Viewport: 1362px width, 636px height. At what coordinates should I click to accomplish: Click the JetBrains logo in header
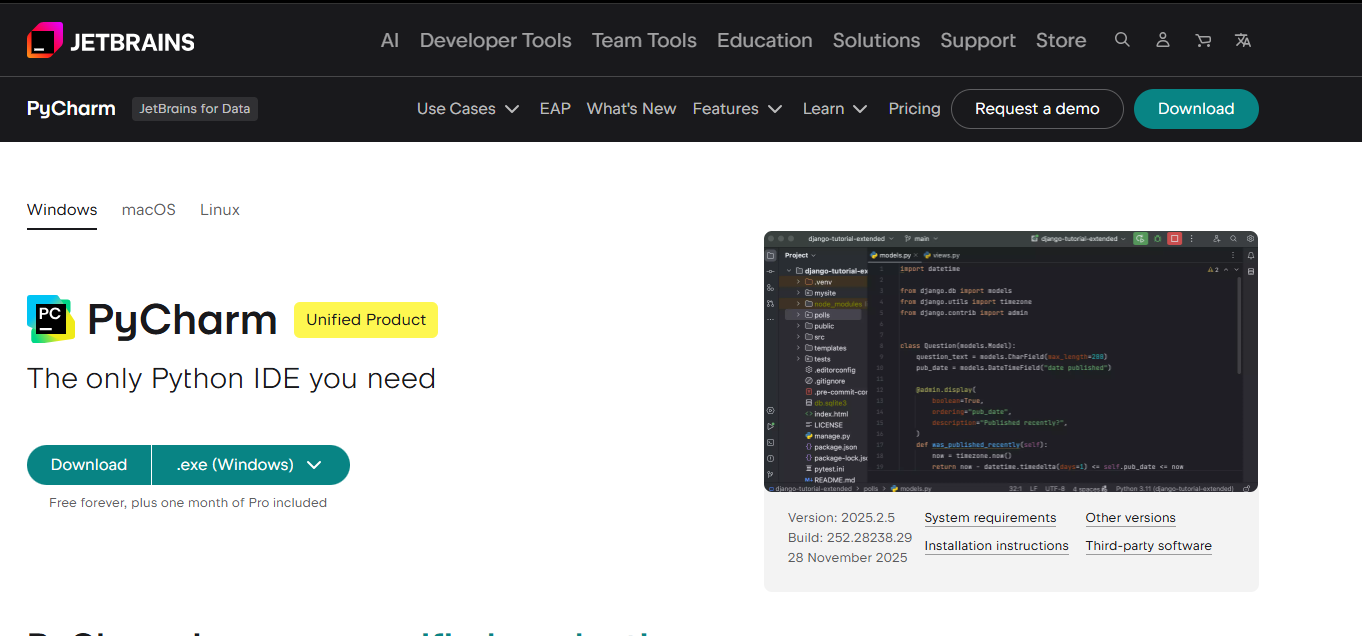coord(111,41)
